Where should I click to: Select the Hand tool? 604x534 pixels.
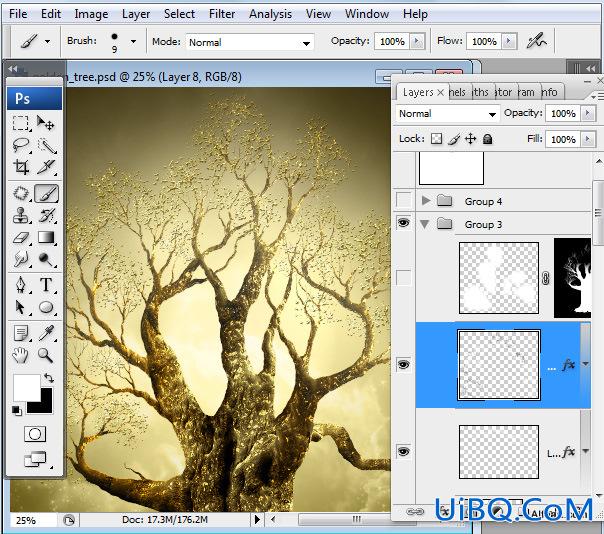21,356
